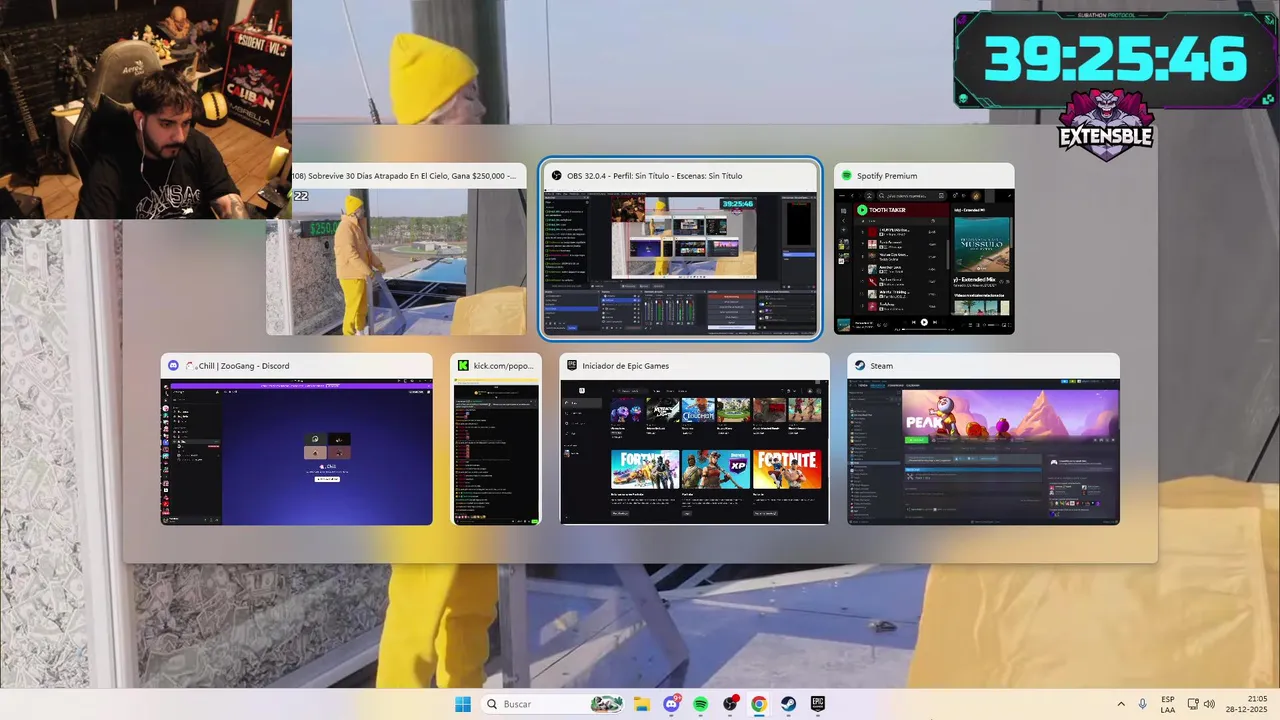This screenshot has width=1280, height=720.
Task: Switch to Sobrevive 30 Días video window
Action: 396,249
